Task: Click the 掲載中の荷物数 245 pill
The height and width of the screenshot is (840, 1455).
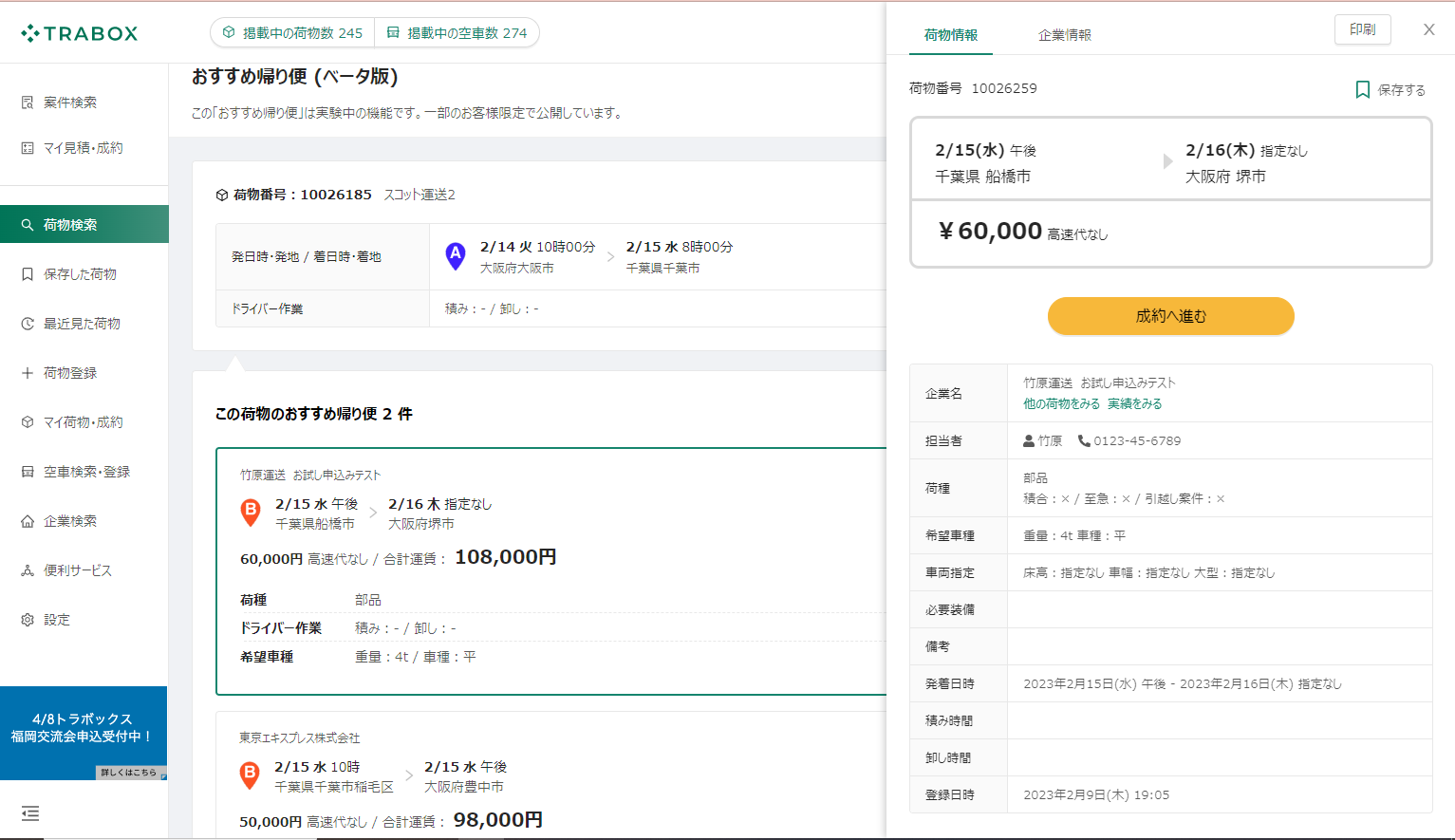Action: (x=292, y=32)
